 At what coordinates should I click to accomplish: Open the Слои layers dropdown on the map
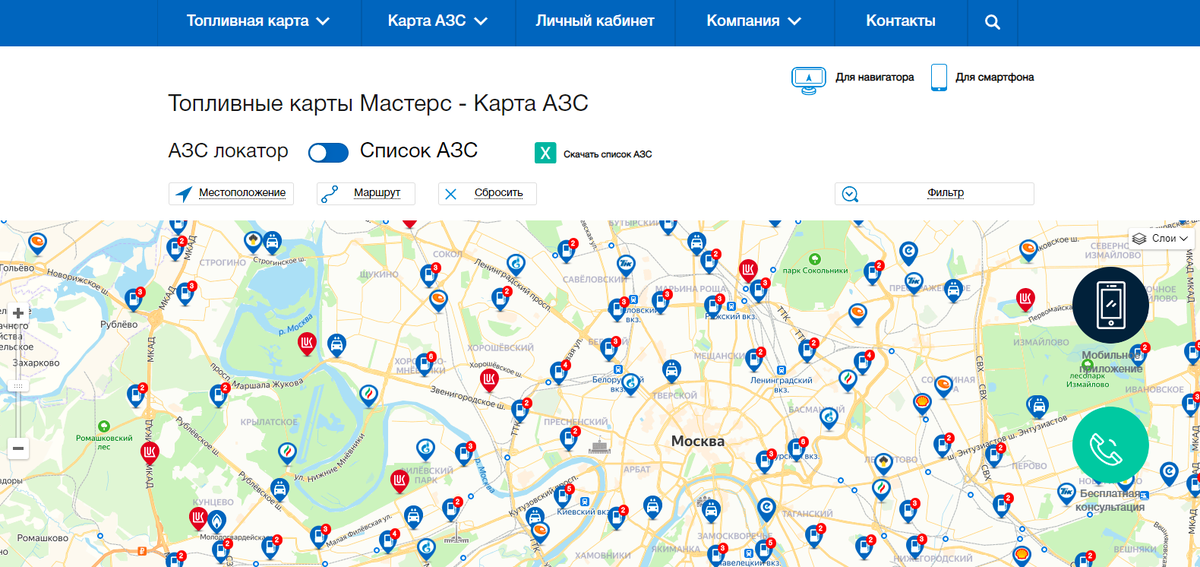point(1162,239)
